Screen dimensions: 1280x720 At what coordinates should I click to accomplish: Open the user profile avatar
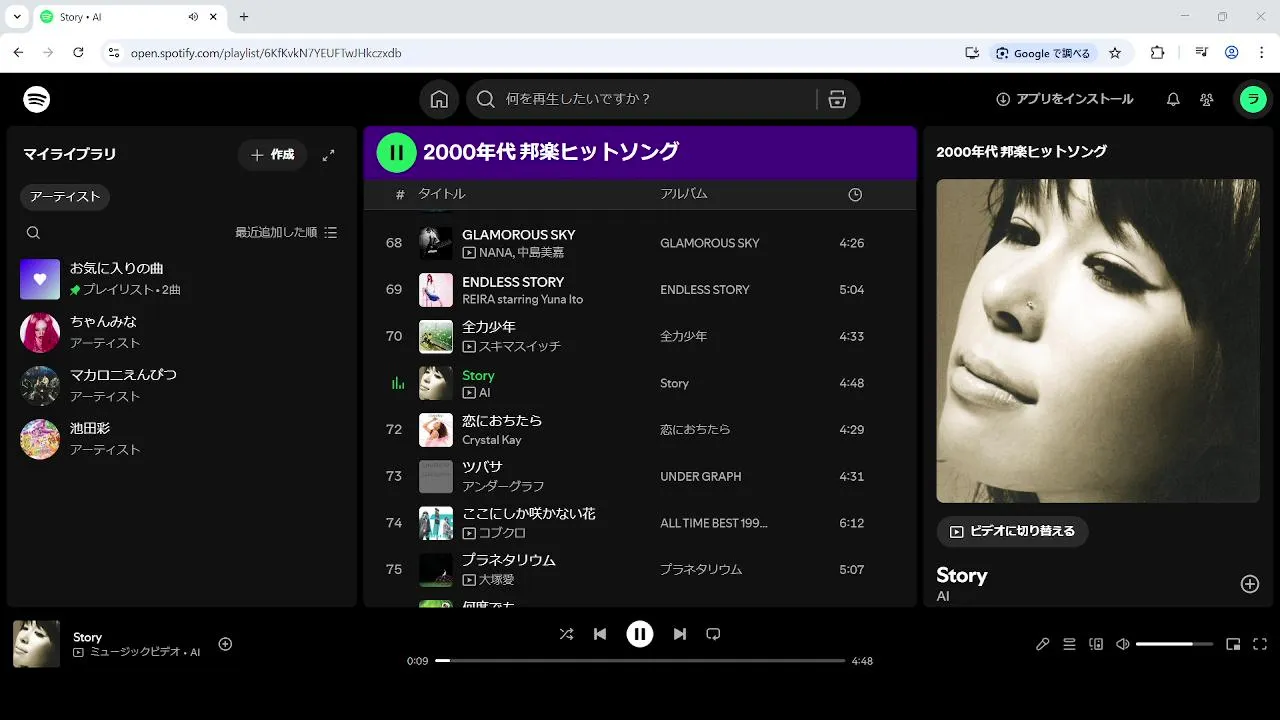[1253, 99]
